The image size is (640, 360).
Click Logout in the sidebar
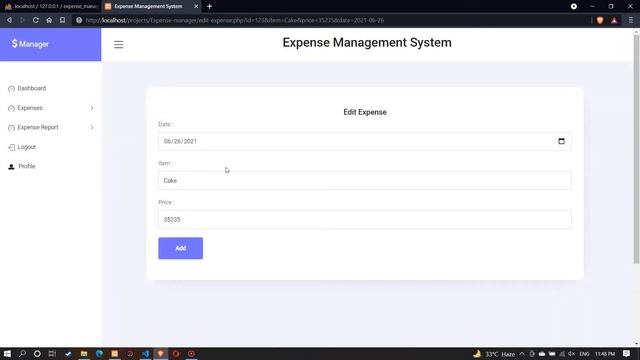point(27,147)
